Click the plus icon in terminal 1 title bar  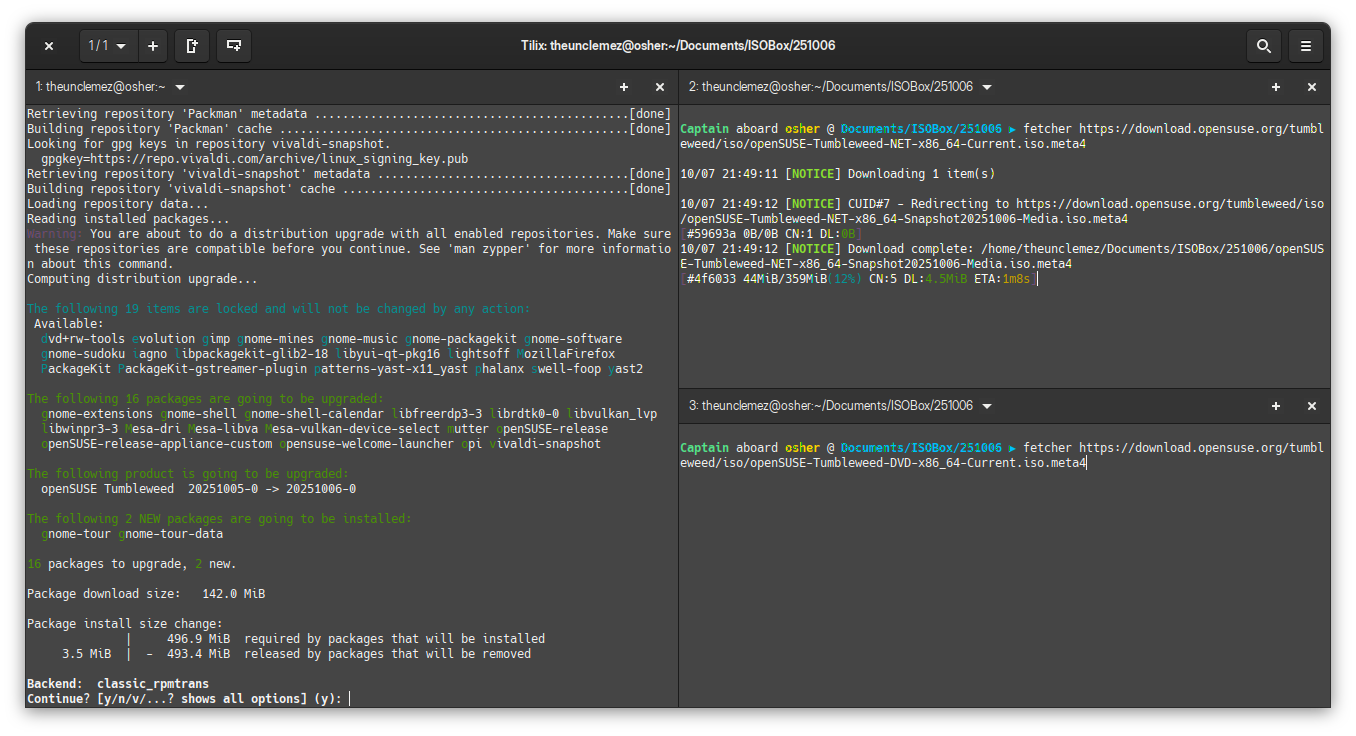pos(624,87)
